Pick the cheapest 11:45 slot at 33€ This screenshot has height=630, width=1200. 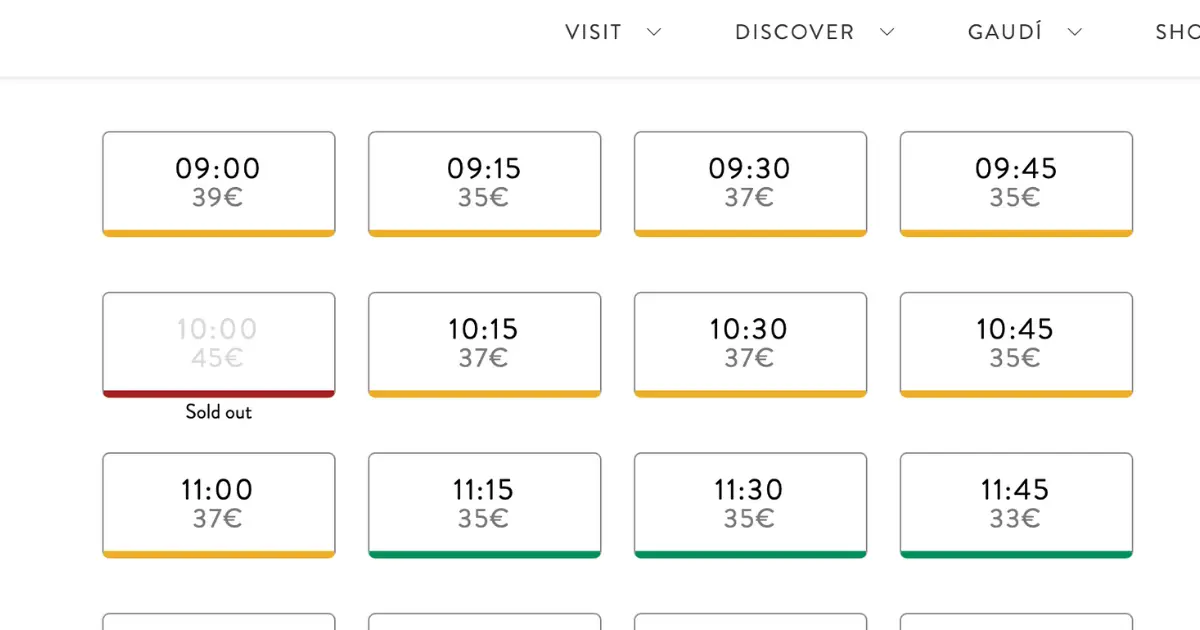pos(1016,503)
